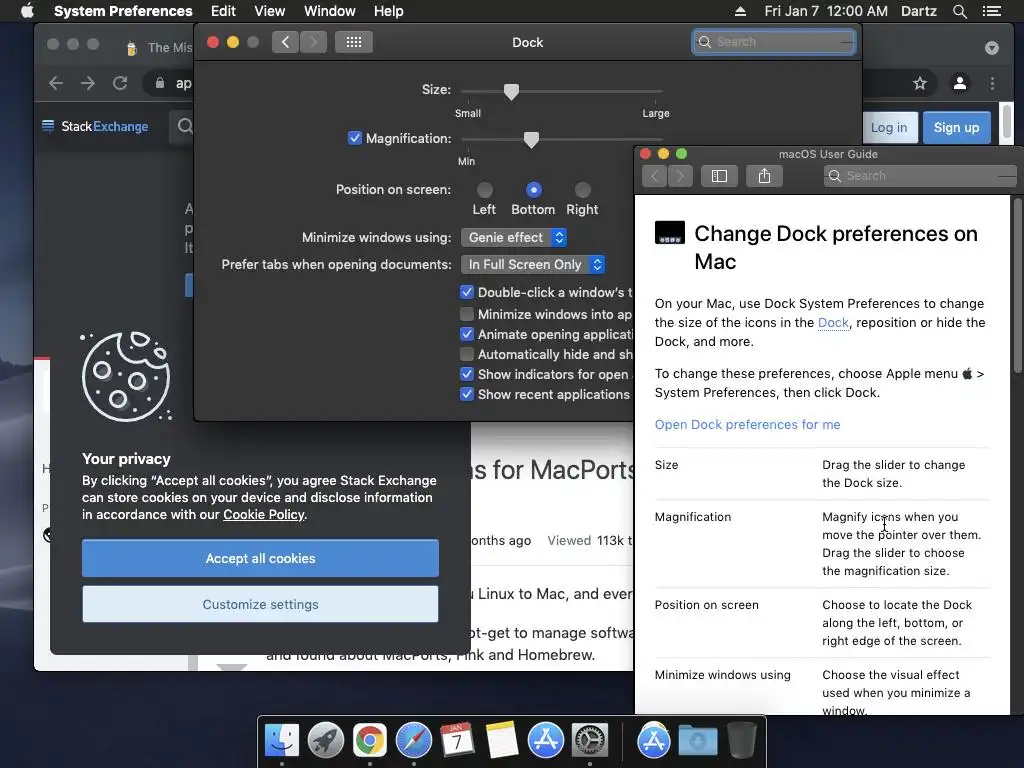Open the Help menu
The height and width of the screenshot is (768, 1024).
[389, 11]
